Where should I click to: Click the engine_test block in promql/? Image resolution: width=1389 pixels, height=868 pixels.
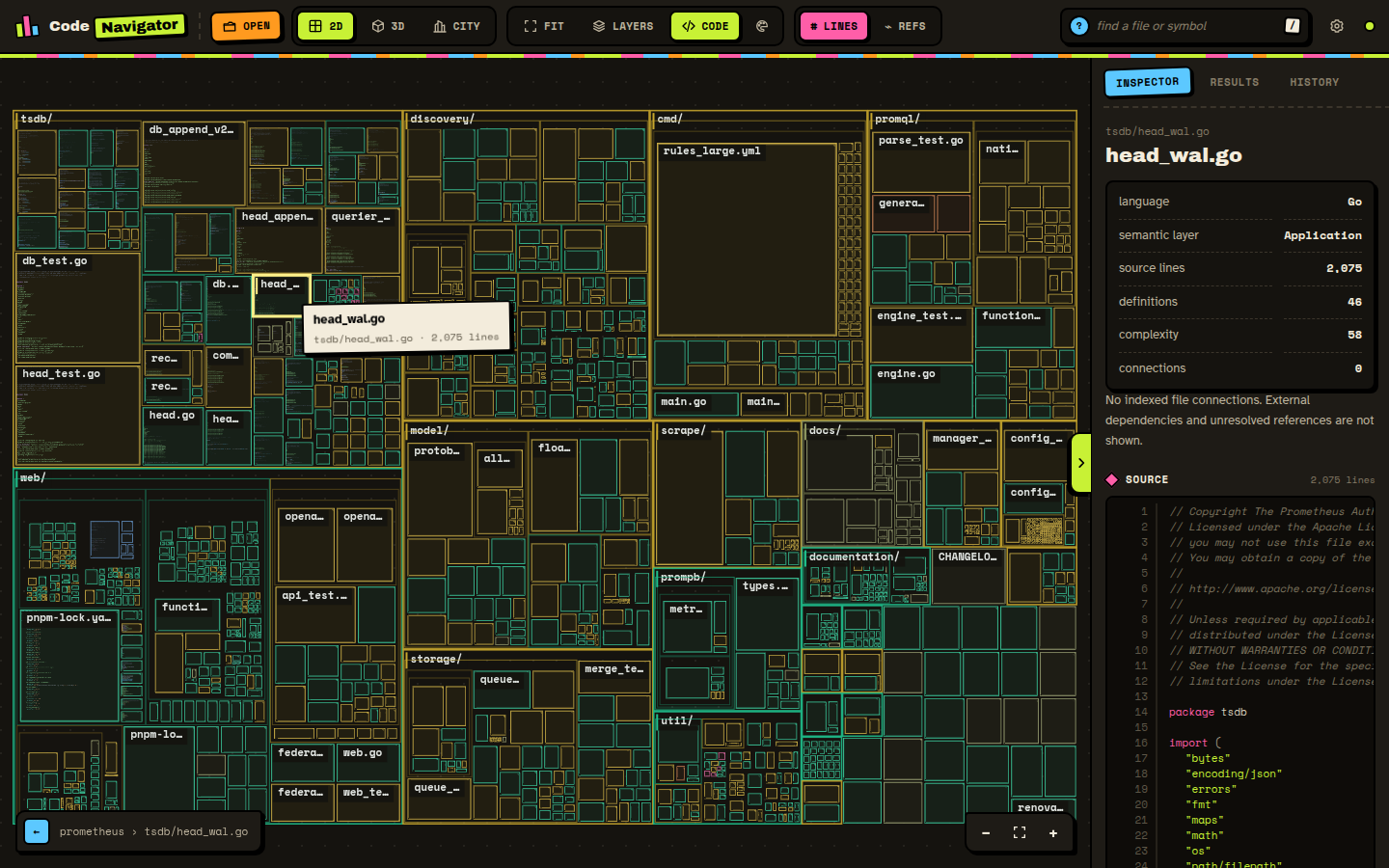click(922, 335)
